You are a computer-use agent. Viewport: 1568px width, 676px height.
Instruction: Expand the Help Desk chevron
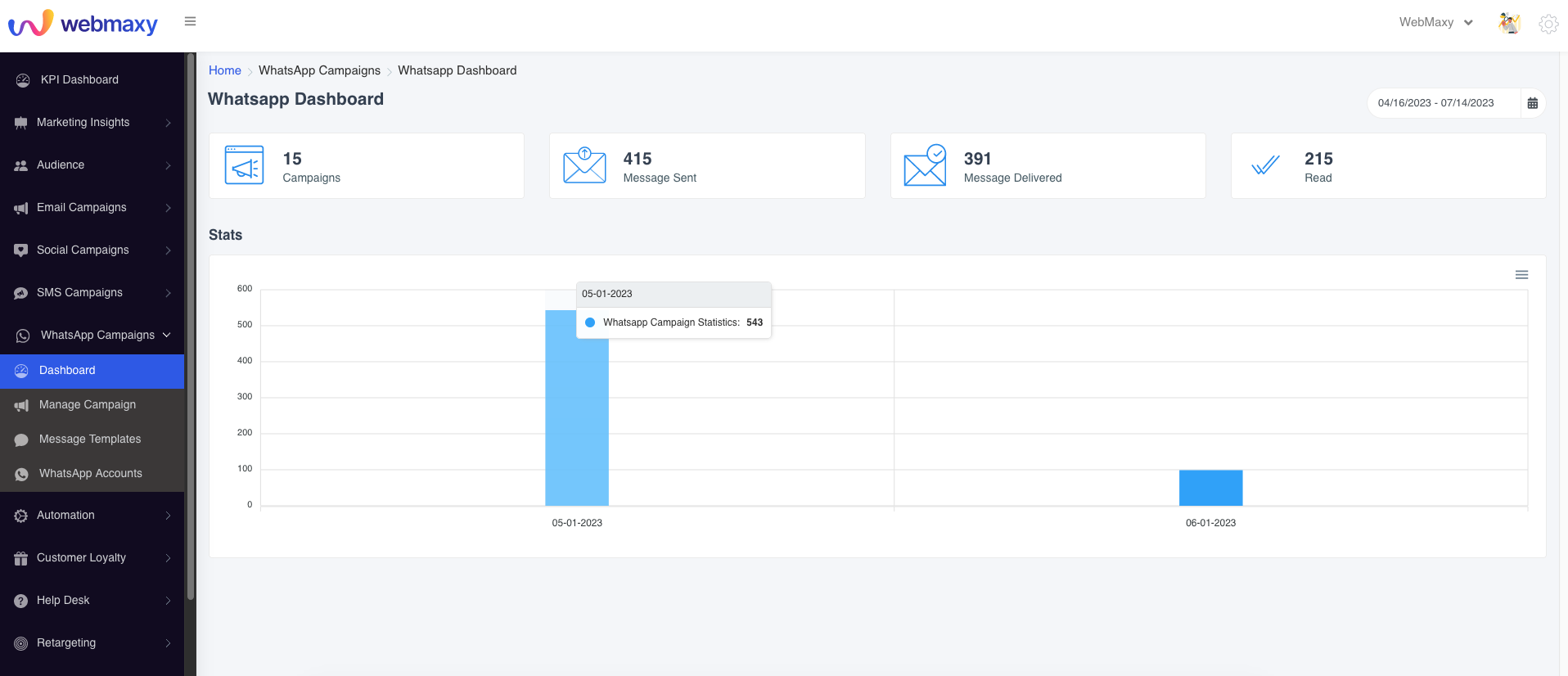168,601
